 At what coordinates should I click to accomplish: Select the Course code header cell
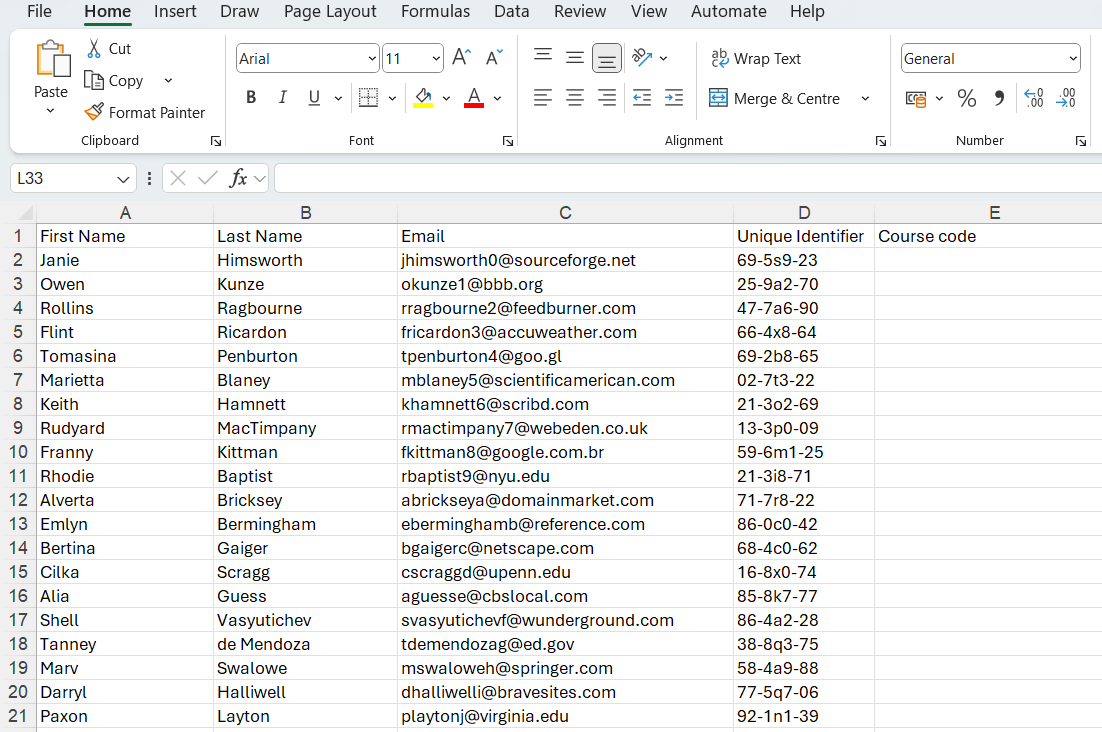[988, 236]
